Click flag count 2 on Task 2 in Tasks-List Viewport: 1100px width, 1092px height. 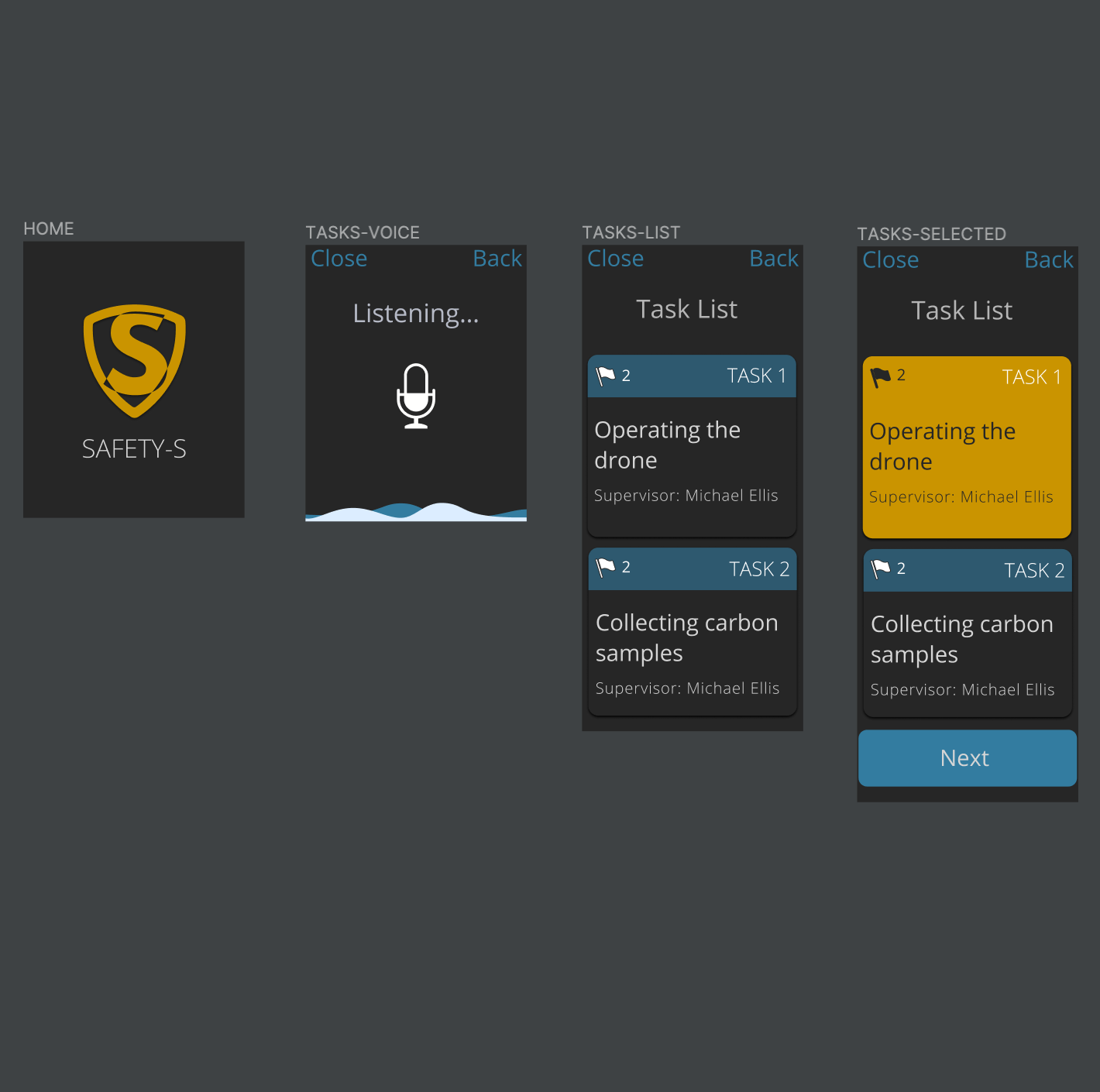point(626,567)
